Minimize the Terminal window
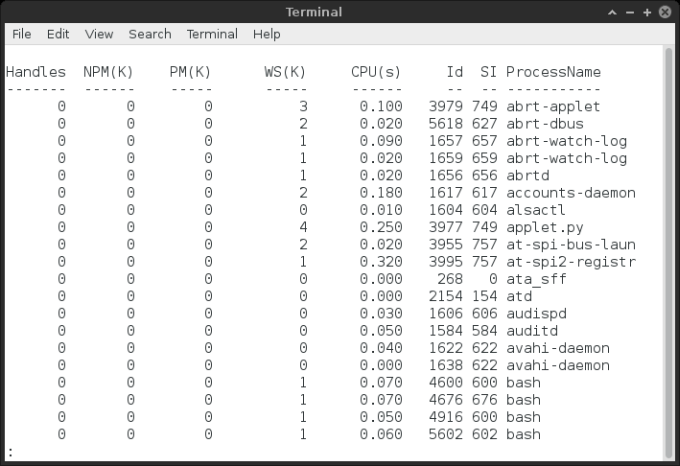This screenshot has width=680, height=466. pos(630,12)
